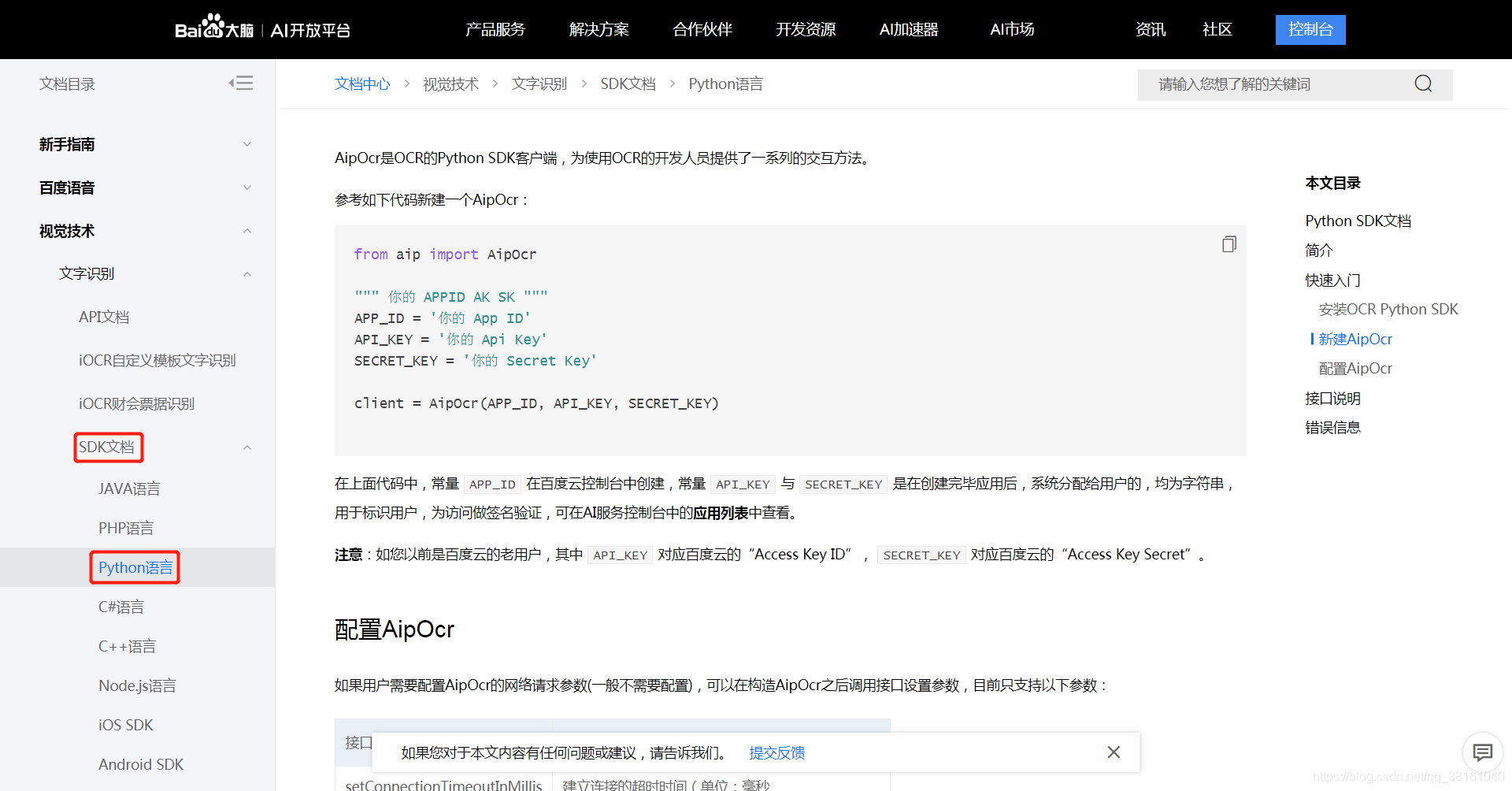Screen dimensions: 1512x791
Task: Click the search magnifier icon
Action: (x=1422, y=83)
